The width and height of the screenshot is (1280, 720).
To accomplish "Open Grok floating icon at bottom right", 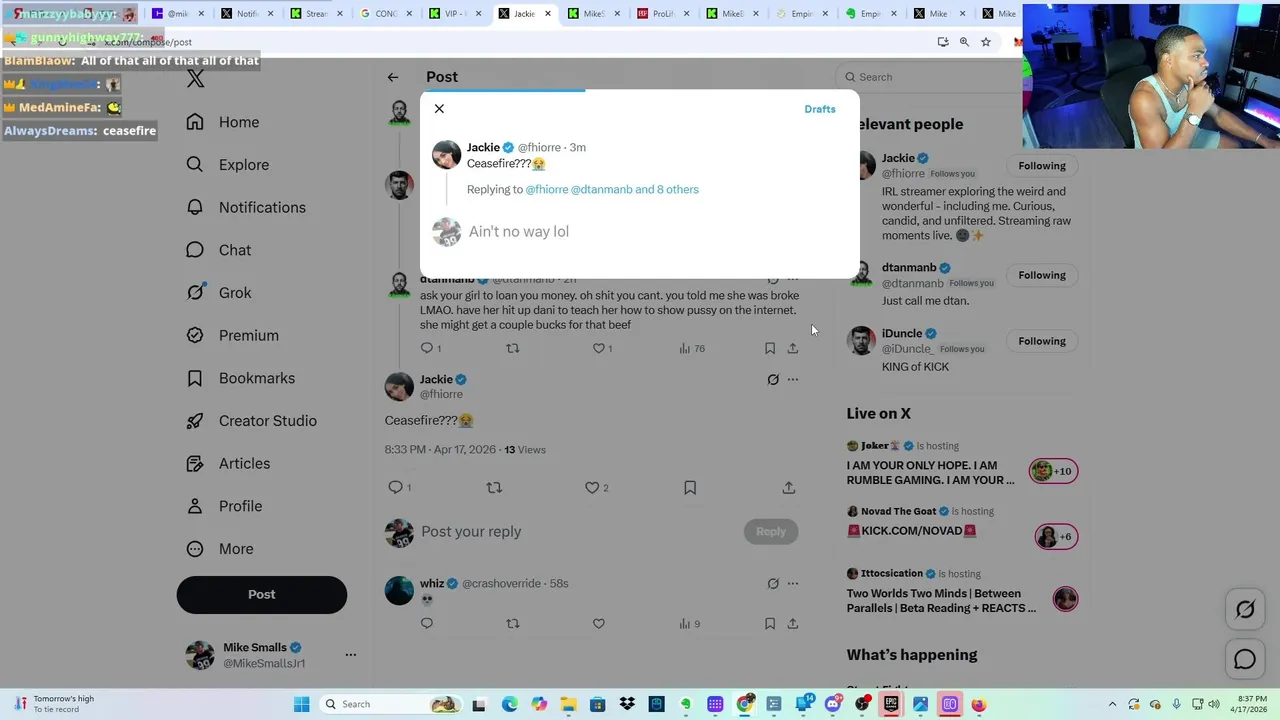I will [x=1245, y=609].
